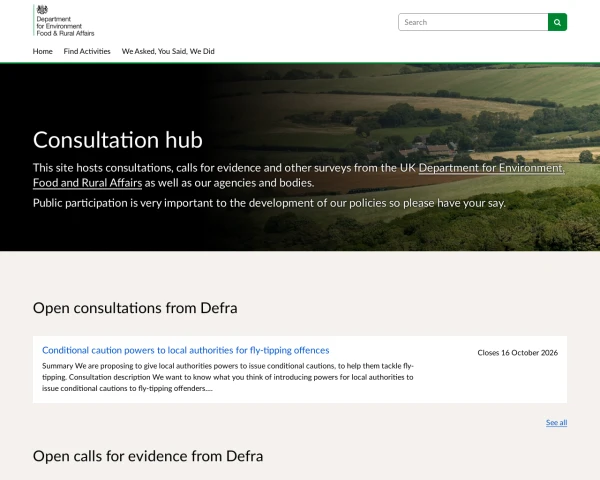Go to the Home menu item

tap(42, 51)
